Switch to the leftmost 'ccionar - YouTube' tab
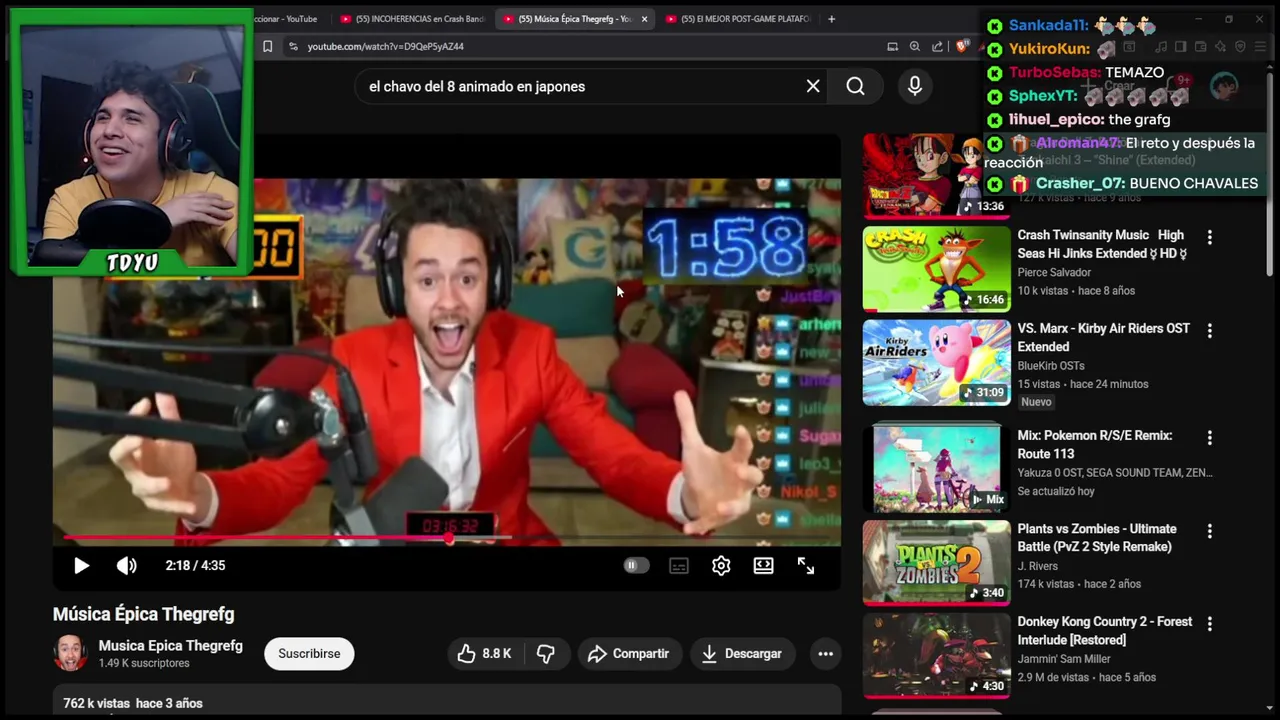The image size is (1280, 720). (x=287, y=19)
